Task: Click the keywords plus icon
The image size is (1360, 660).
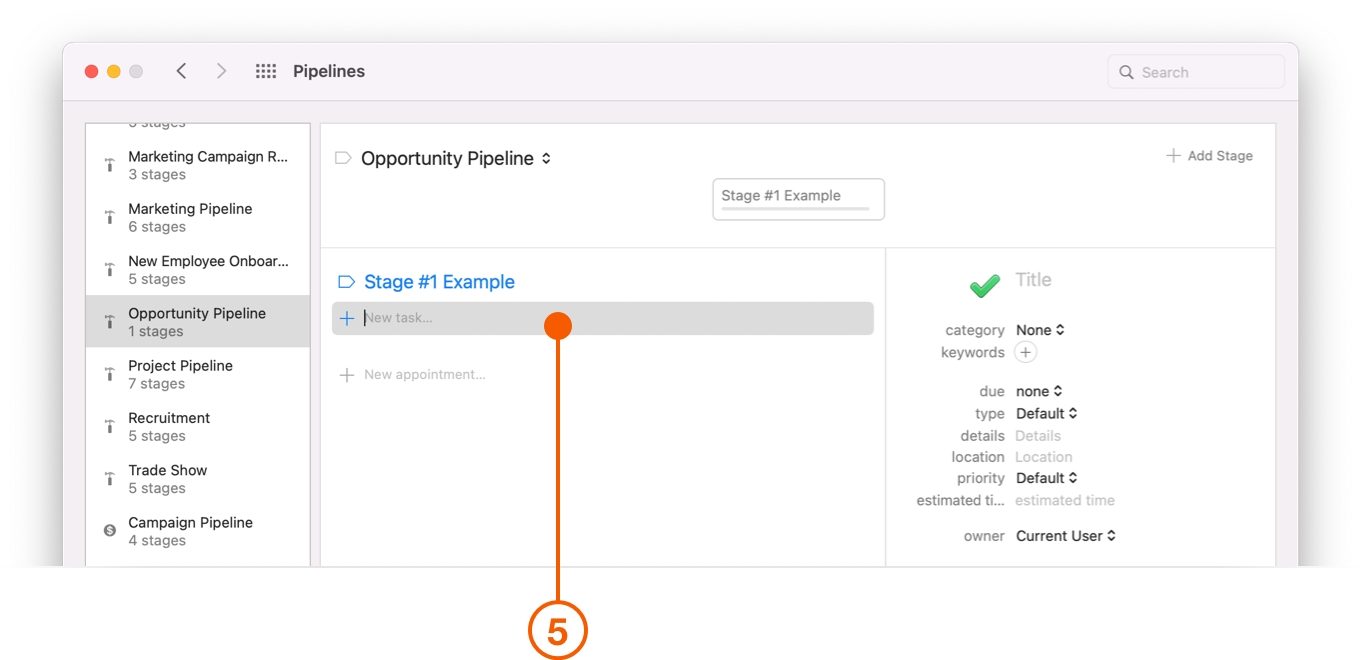Action: point(1025,352)
